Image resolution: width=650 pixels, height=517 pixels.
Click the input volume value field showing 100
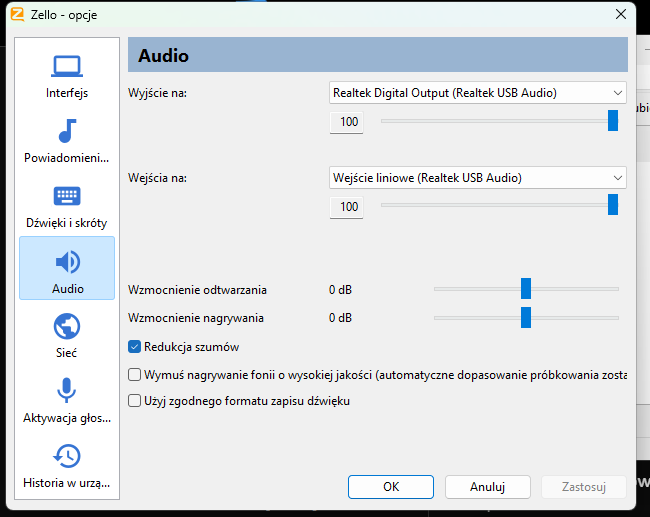tap(348, 207)
